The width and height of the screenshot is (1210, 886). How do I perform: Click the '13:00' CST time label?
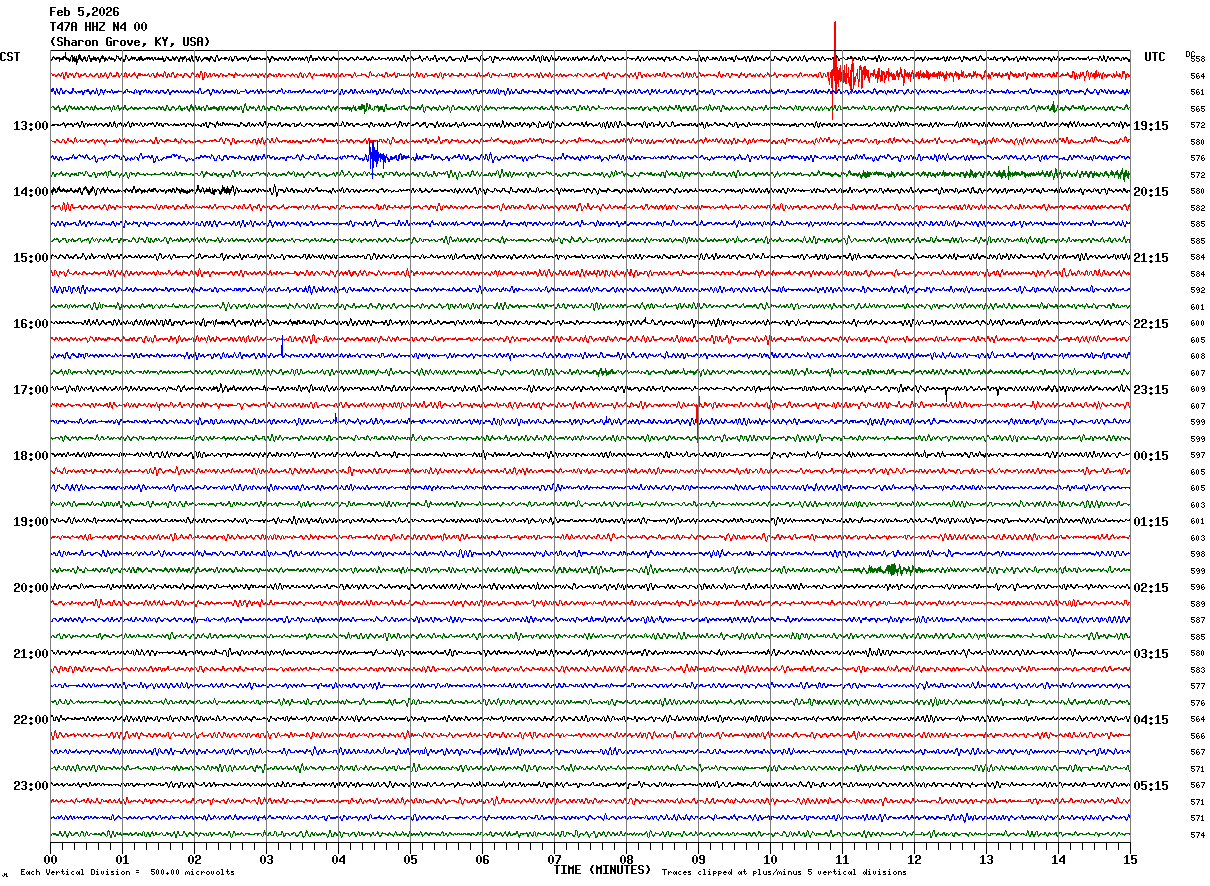[x=31, y=126]
